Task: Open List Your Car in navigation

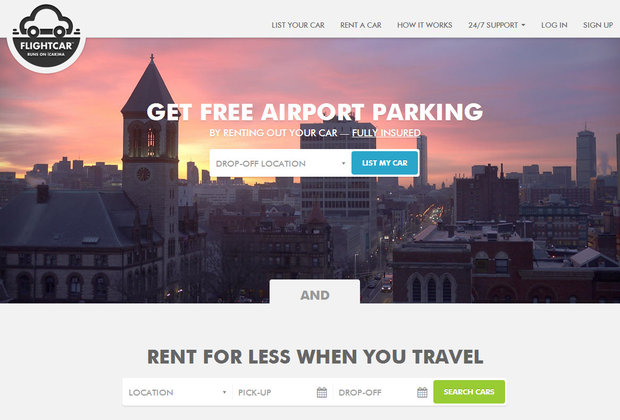Action: coord(298,25)
